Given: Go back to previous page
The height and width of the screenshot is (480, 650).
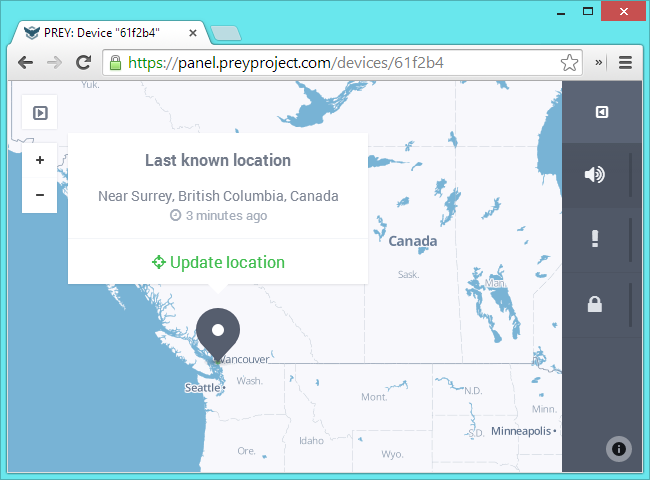Looking at the screenshot, I should pyautogui.click(x=26, y=63).
